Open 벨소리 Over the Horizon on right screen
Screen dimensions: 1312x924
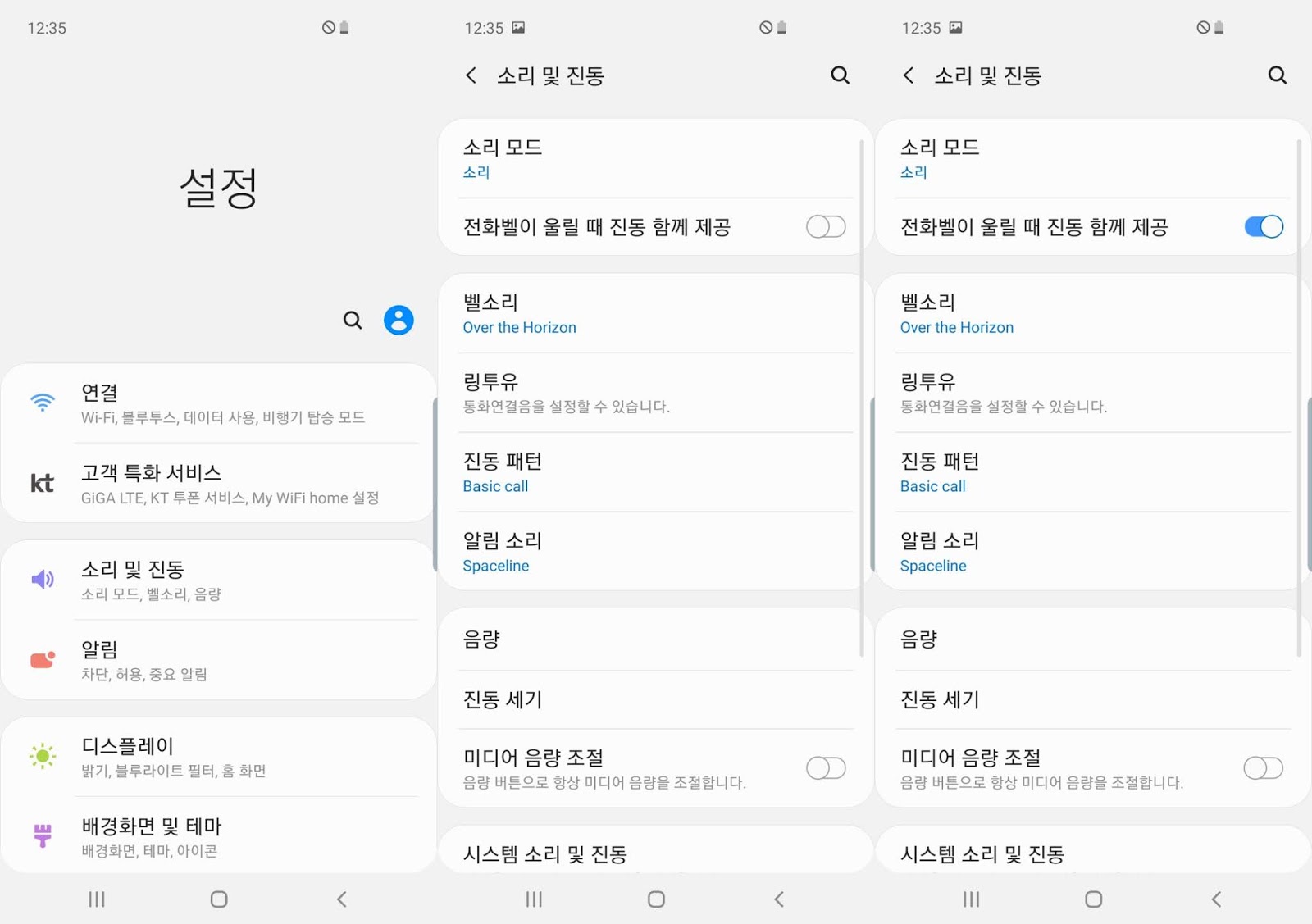pyautogui.click(x=1091, y=314)
